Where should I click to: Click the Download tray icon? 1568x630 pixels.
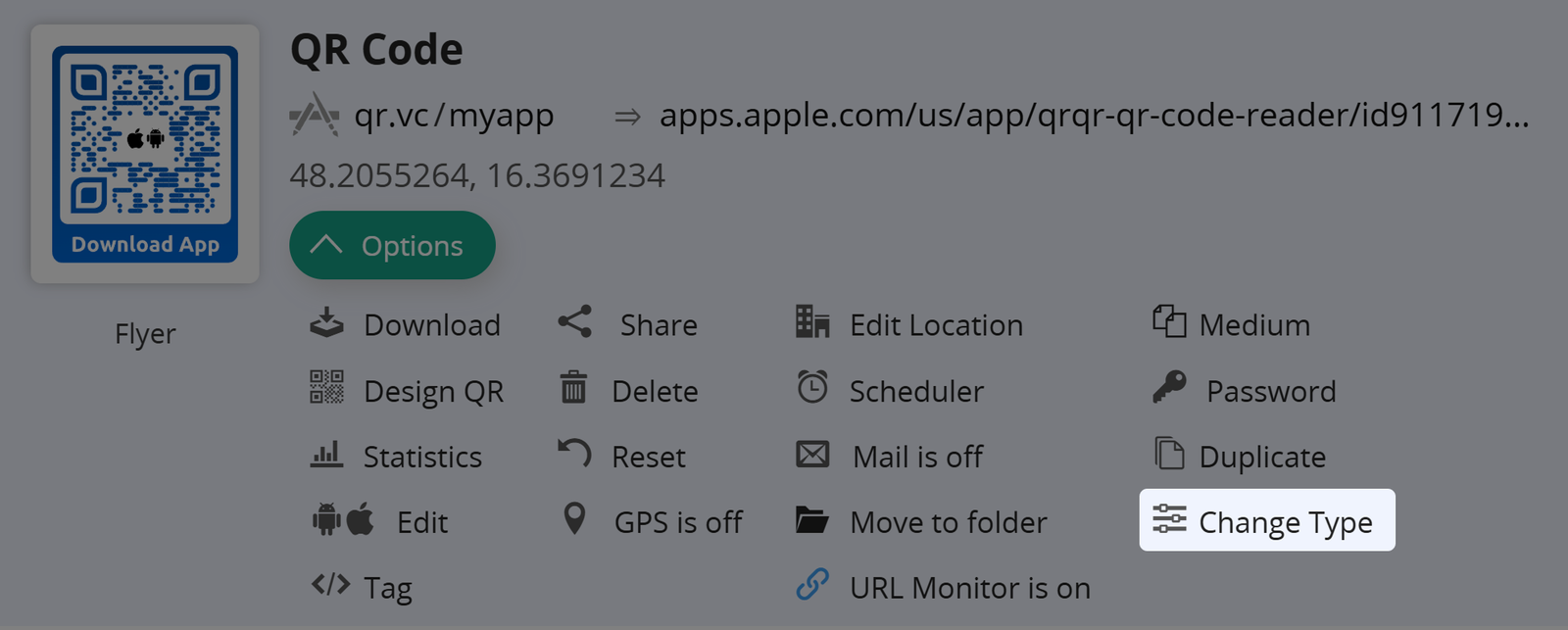tap(326, 323)
